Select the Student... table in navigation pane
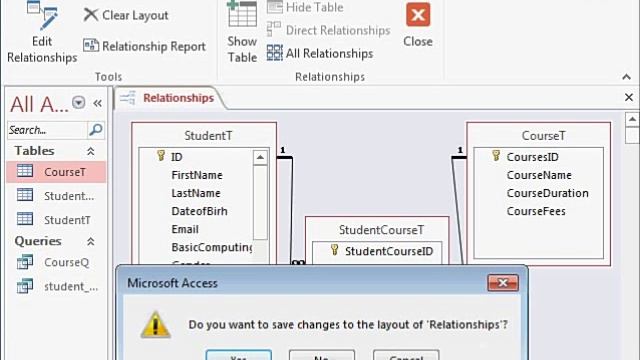This screenshot has width=640, height=360. pos(56,196)
